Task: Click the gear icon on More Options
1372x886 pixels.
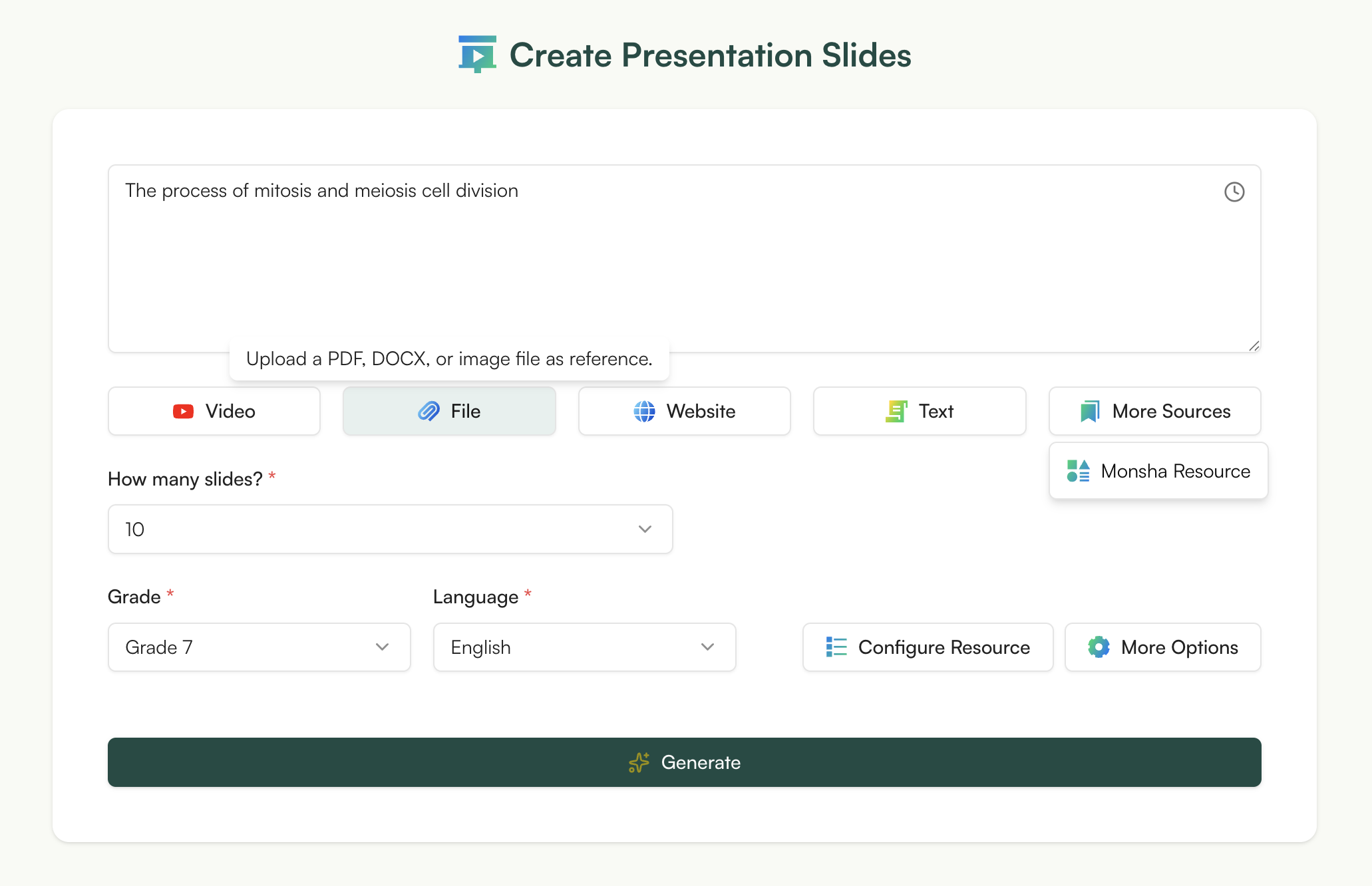Action: pyautogui.click(x=1099, y=647)
